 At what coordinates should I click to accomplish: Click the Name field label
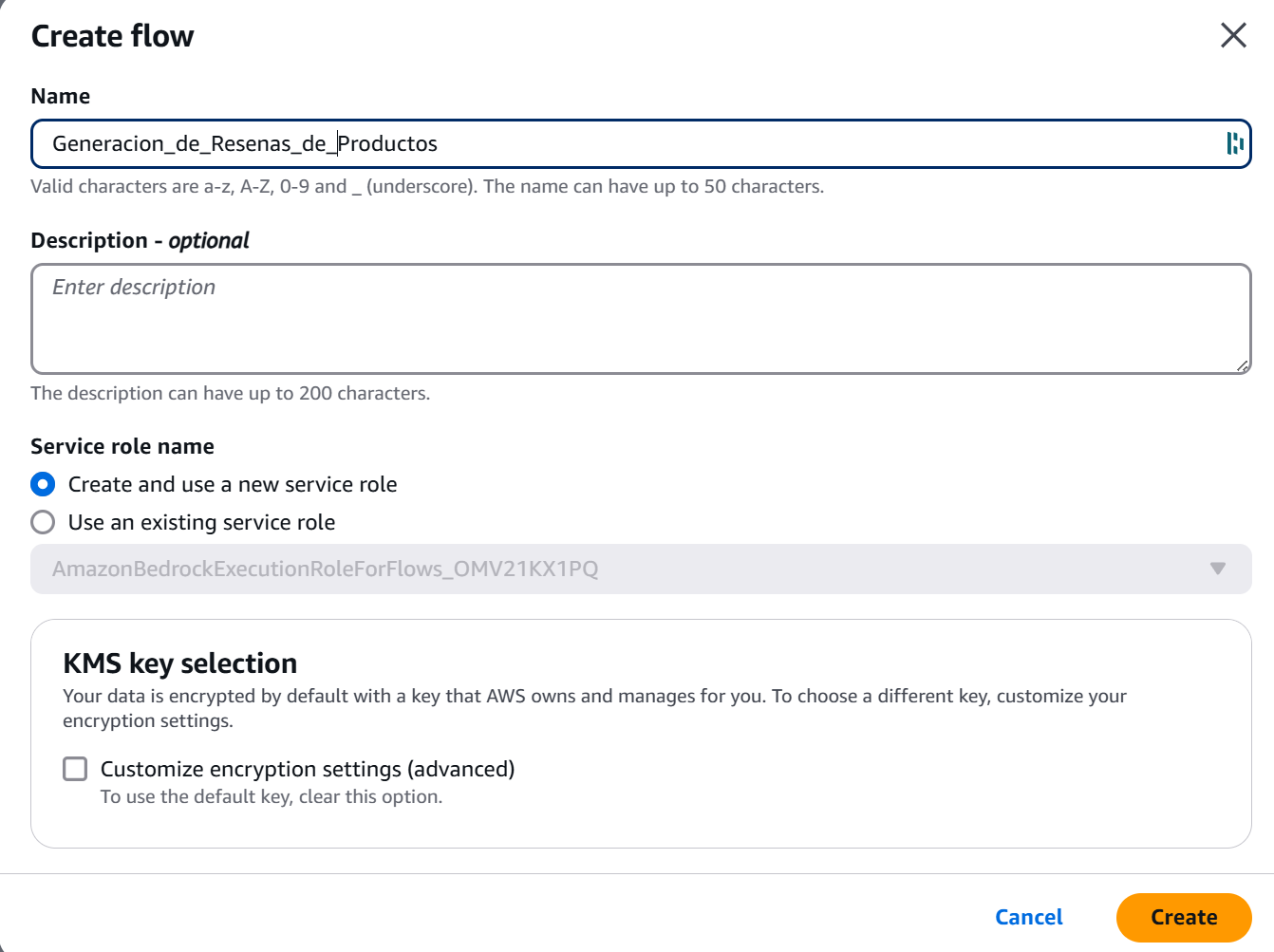tap(60, 96)
